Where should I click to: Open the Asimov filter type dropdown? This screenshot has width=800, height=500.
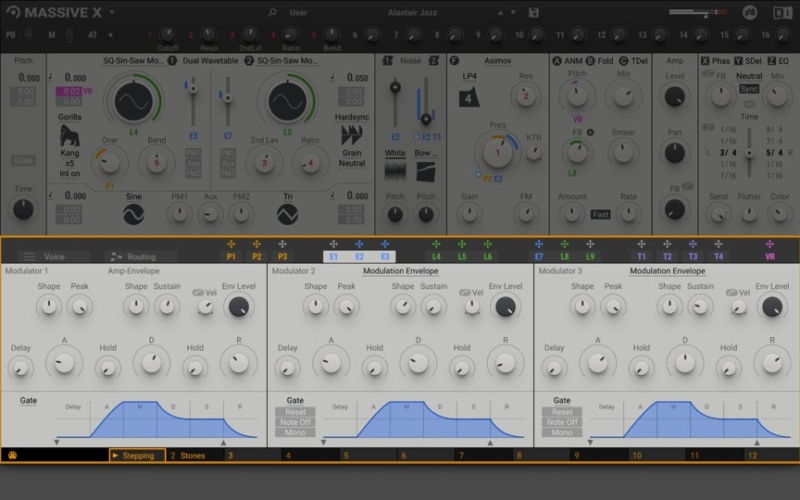497,61
